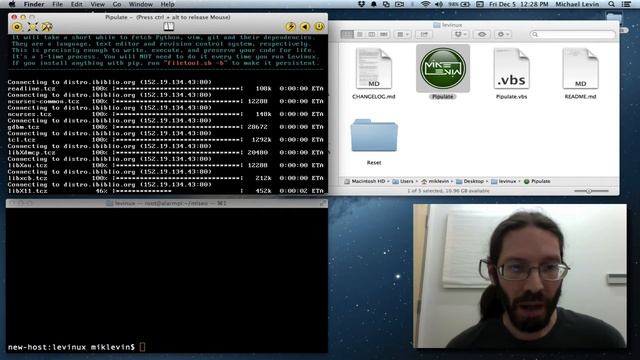The height and width of the screenshot is (360, 640).
Task: Select the Pipulate.vbs file icon
Action: click(511, 69)
